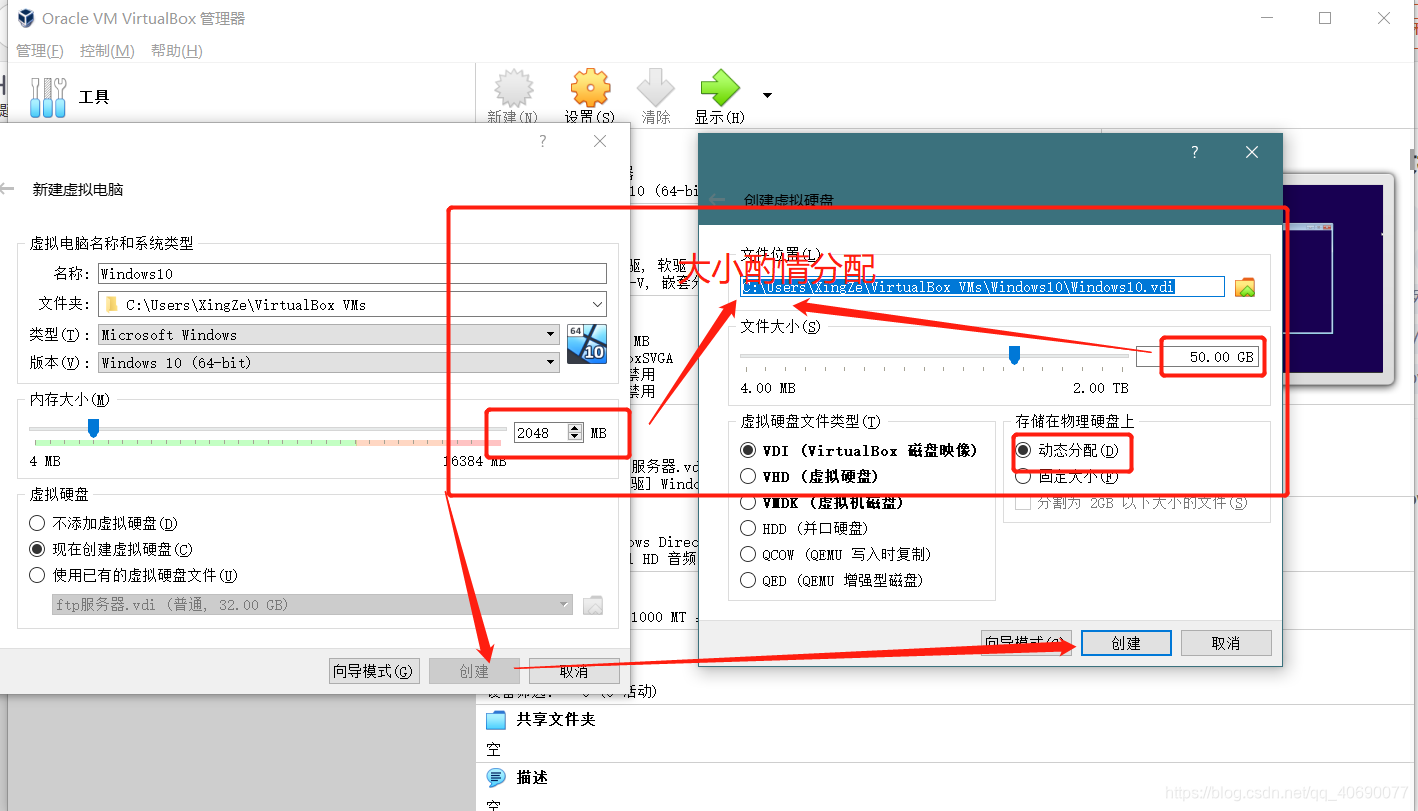The height and width of the screenshot is (811, 1418).
Task: Click the help question mark in 创建虚拟硬盘 dialog
Action: 1194,152
